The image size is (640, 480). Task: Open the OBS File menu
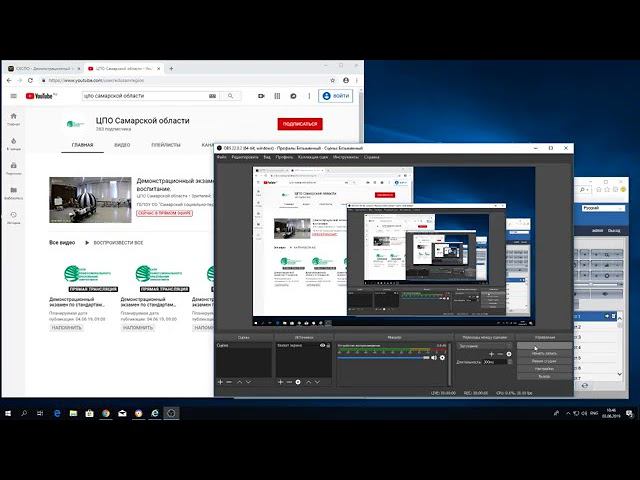coord(221,157)
